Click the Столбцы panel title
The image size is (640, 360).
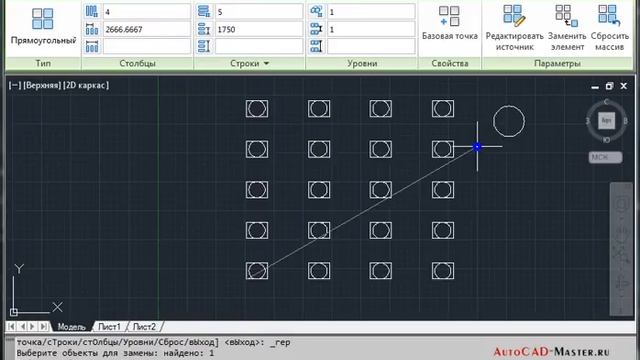[138, 63]
